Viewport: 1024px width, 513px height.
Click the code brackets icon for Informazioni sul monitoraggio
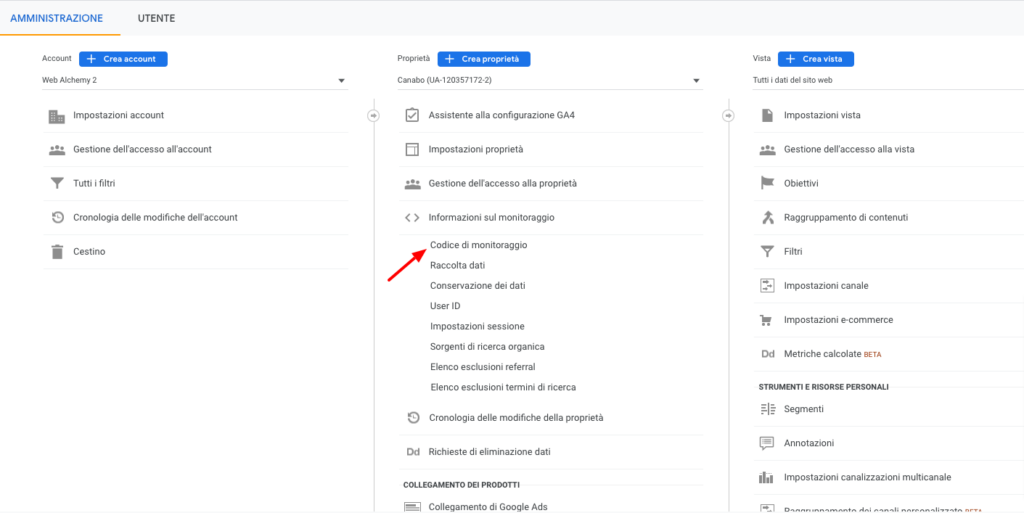(x=412, y=218)
